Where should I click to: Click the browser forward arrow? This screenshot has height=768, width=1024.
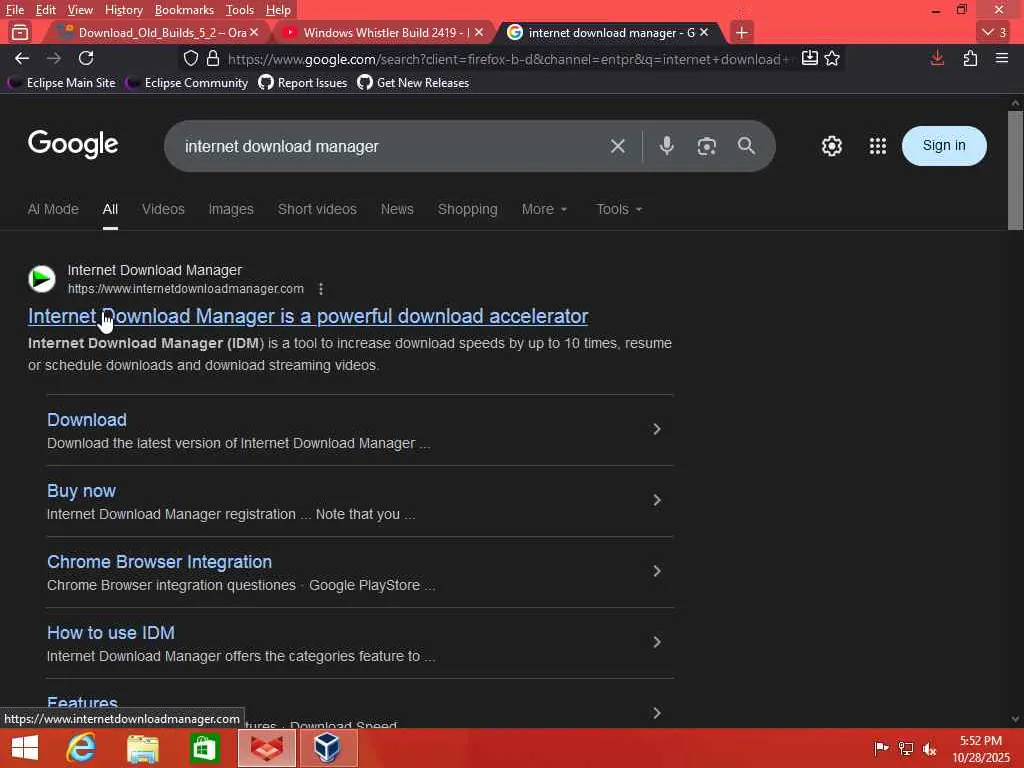tap(54, 59)
